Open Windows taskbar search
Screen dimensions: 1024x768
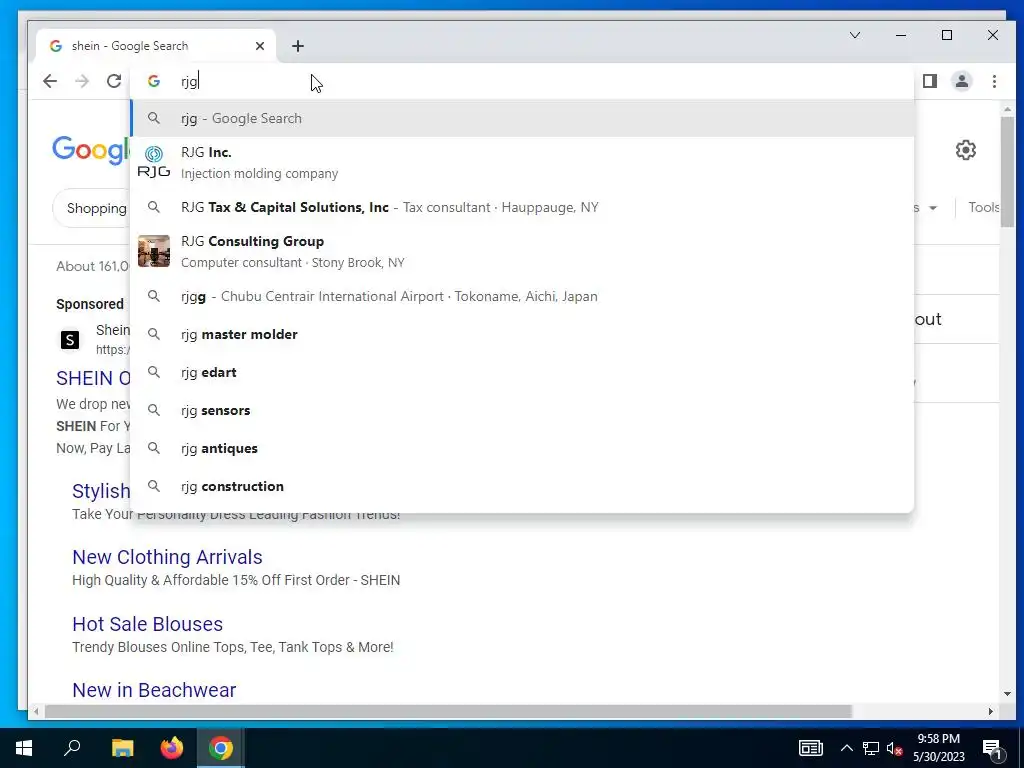click(x=72, y=748)
